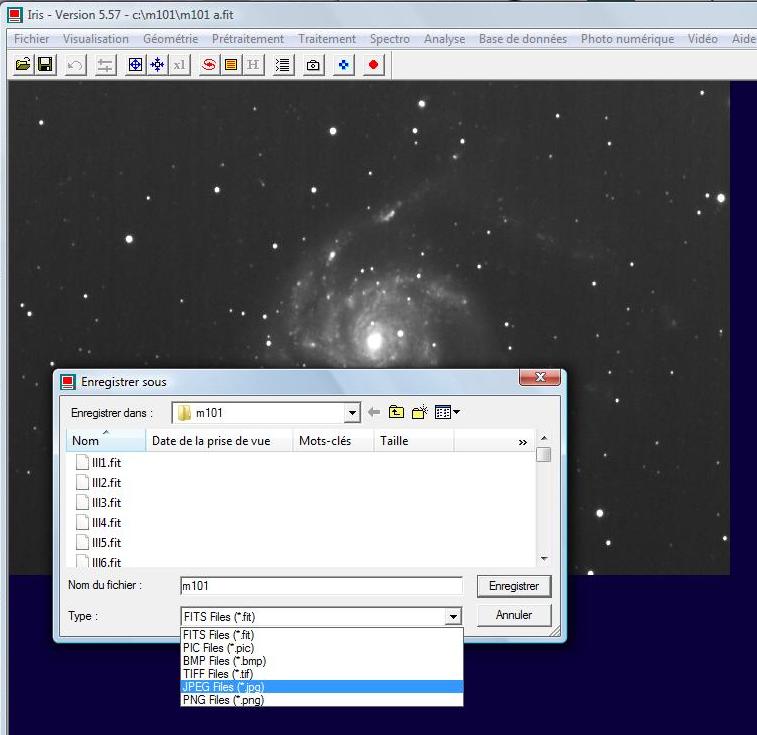Reset zoom with the x1 icon
Viewport: 757px width, 735px height.
tap(180, 65)
